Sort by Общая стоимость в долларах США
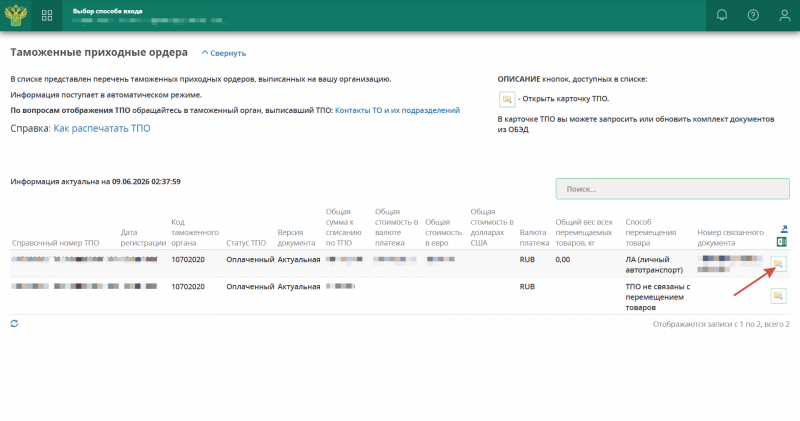The height and width of the screenshot is (421, 800). tap(492, 227)
